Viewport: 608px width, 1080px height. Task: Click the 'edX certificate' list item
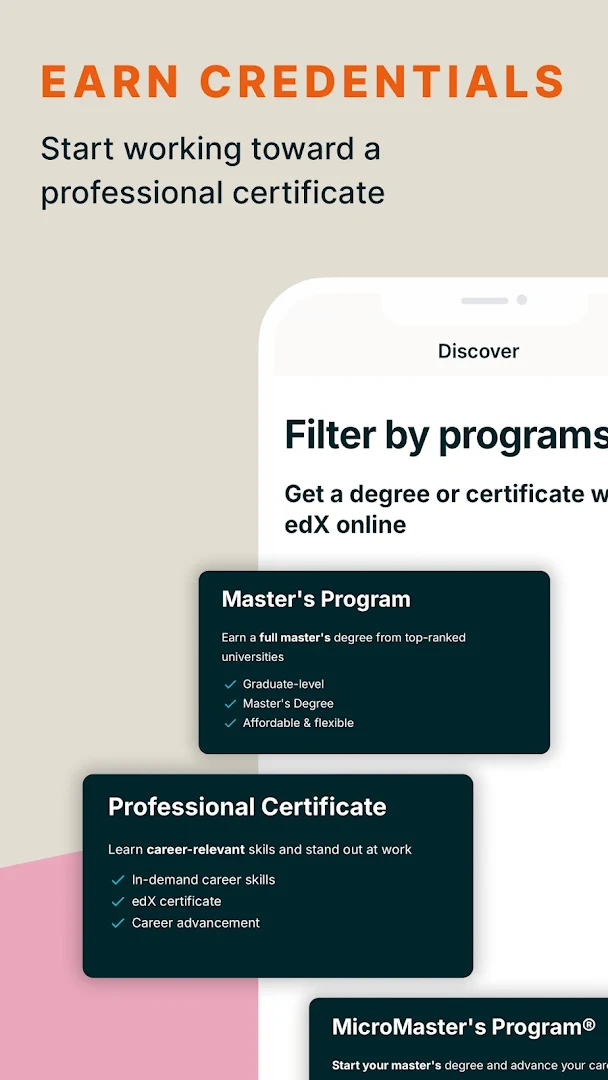tap(176, 901)
